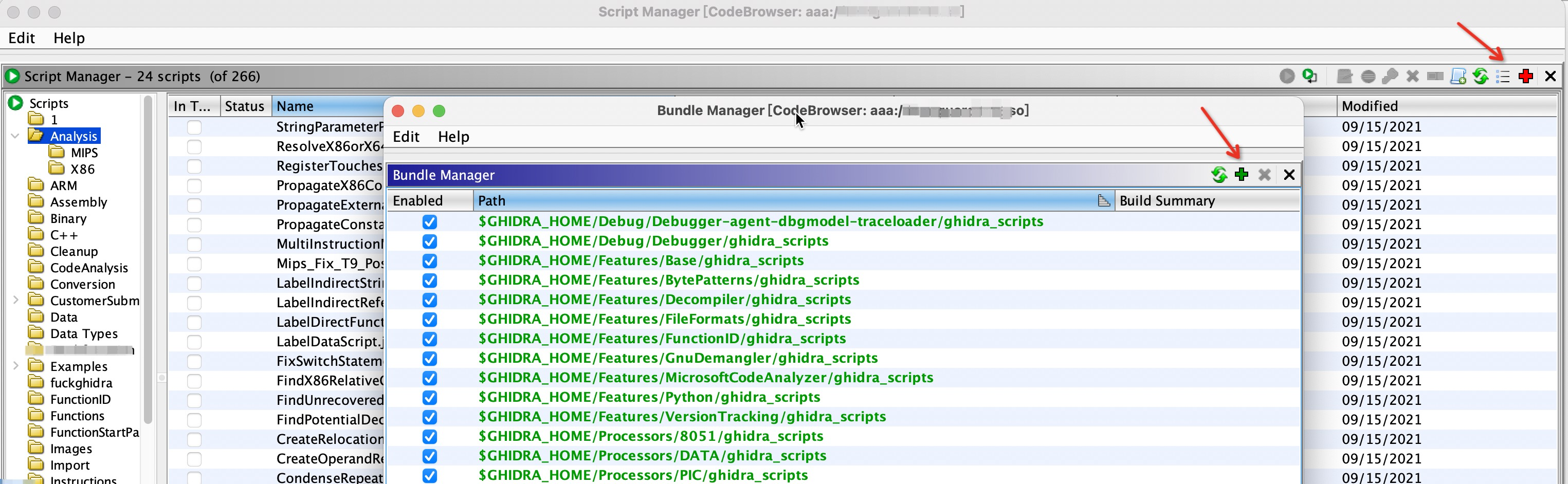Image resolution: width=1568 pixels, height=484 pixels.
Task: Select the FunctionID folder in tree
Action: [80, 400]
